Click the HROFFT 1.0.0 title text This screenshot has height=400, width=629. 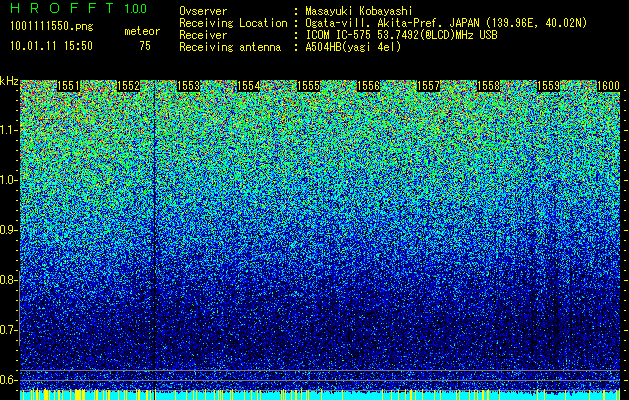79,8
